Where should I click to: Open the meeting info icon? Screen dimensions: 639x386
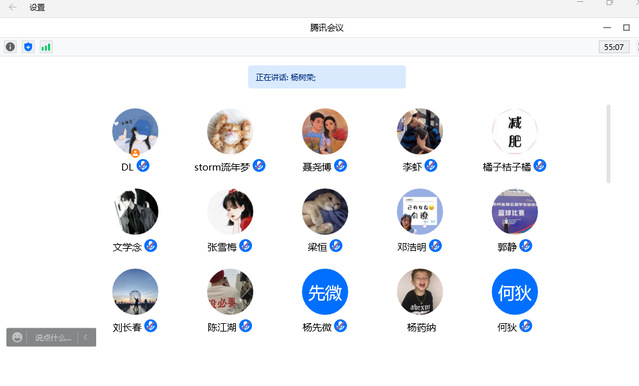(x=10, y=47)
